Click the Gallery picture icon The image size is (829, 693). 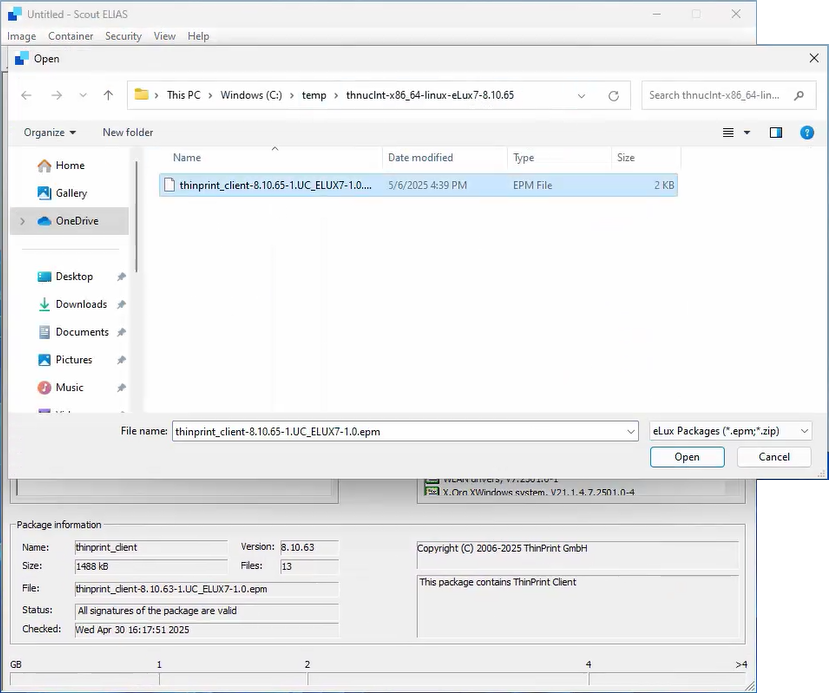(44, 193)
